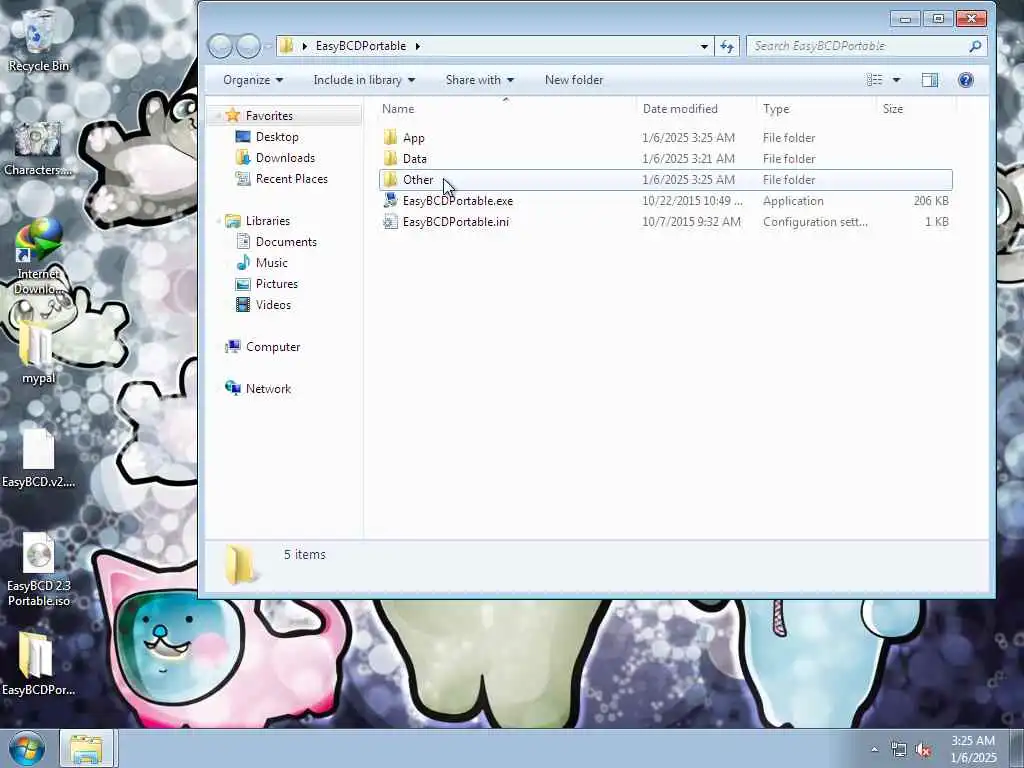Click the Back navigation arrow

click(220, 46)
